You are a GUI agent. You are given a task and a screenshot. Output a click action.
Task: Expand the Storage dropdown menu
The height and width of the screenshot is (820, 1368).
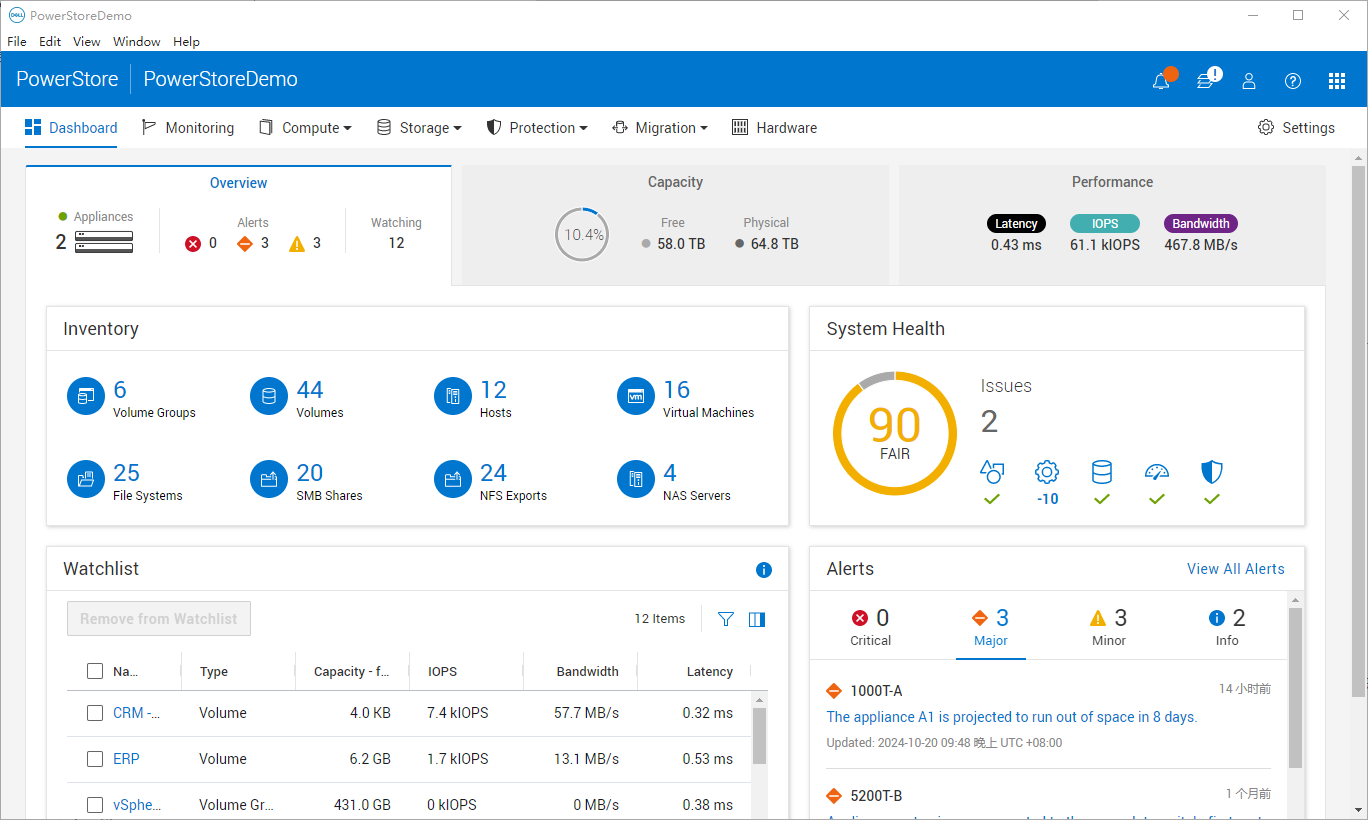[x=418, y=128]
